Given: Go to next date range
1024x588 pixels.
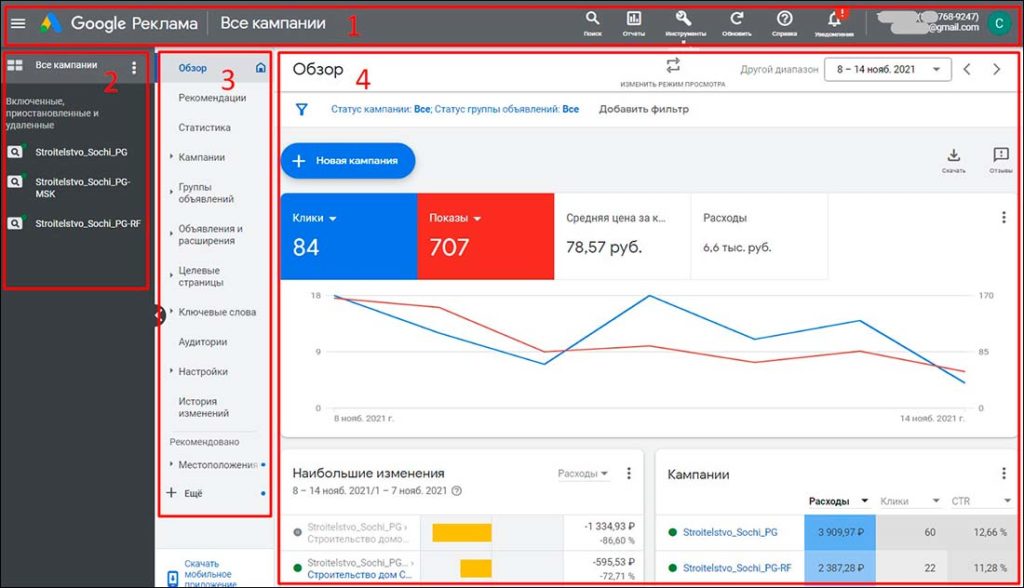Looking at the screenshot, I should tap(997, 69).
